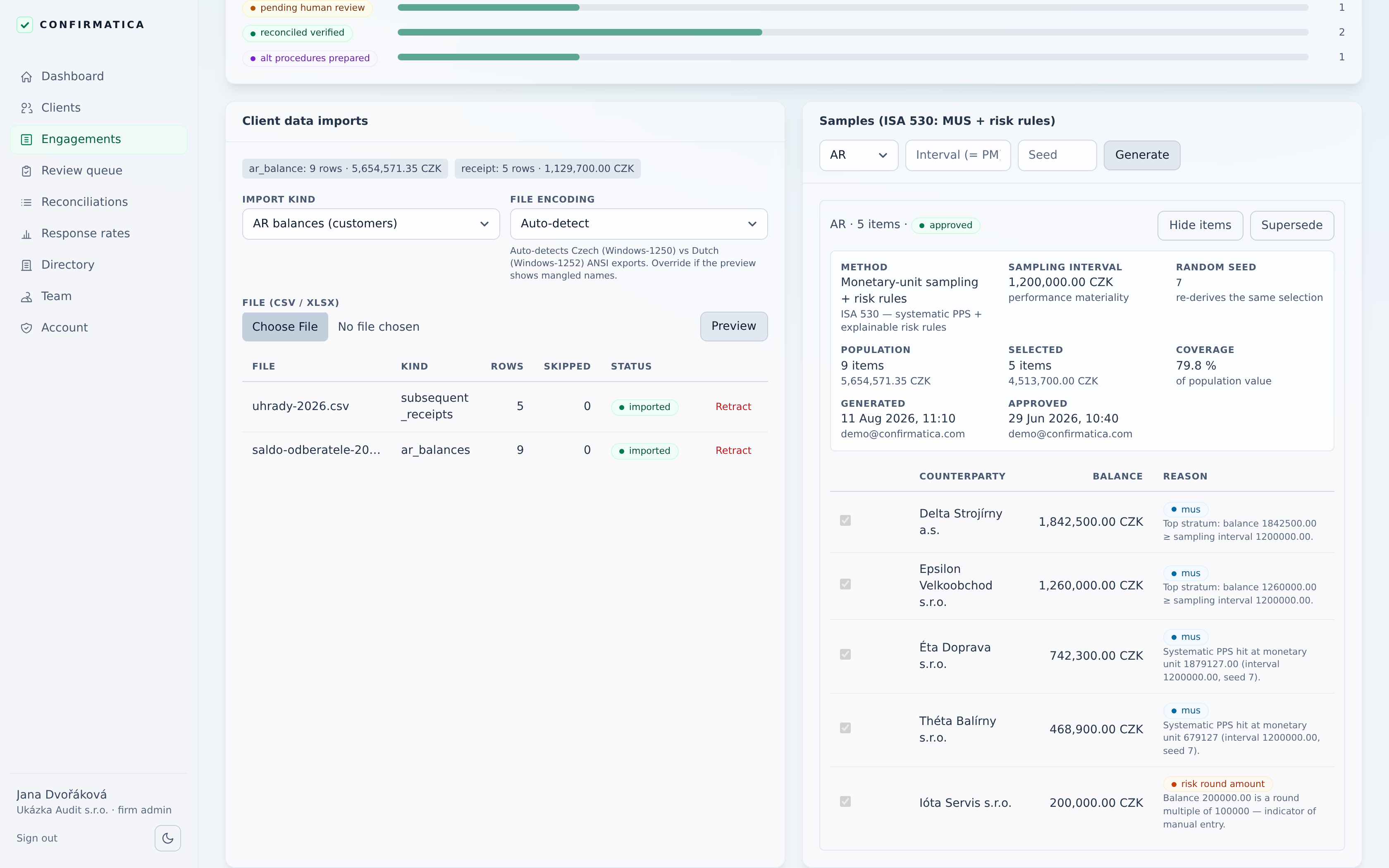Click the Response rates chart icon

tap(26, 234)
